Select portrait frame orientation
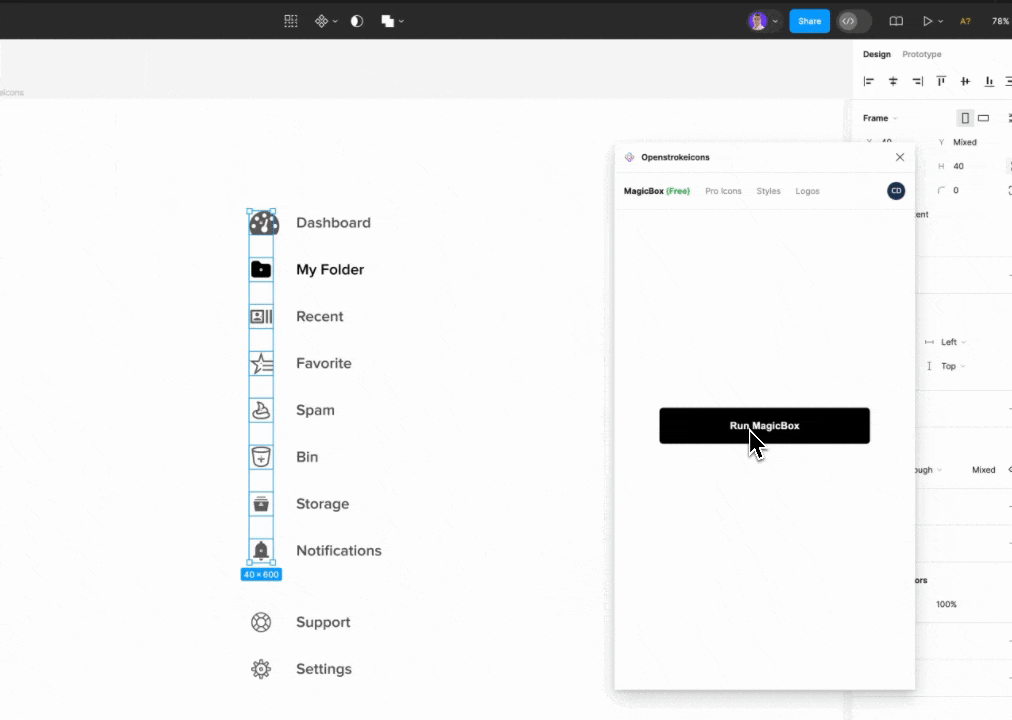The image size is (1012, 720). pyautogui.click(x=964, y=117)
